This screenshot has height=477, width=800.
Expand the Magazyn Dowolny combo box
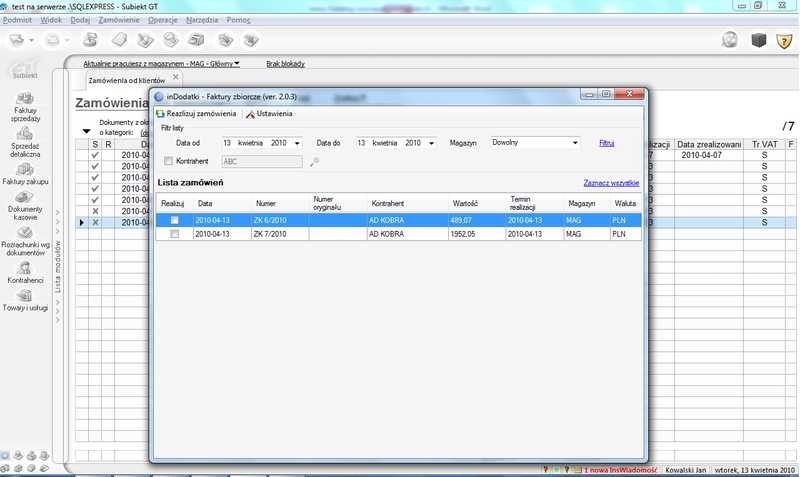click(575, 143)
